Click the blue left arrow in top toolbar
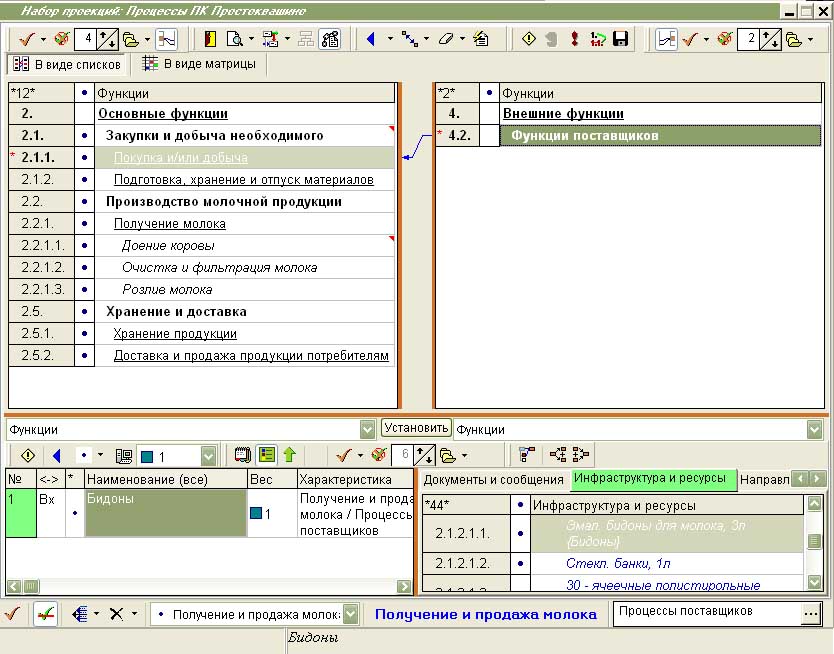 tap(370, 39)
